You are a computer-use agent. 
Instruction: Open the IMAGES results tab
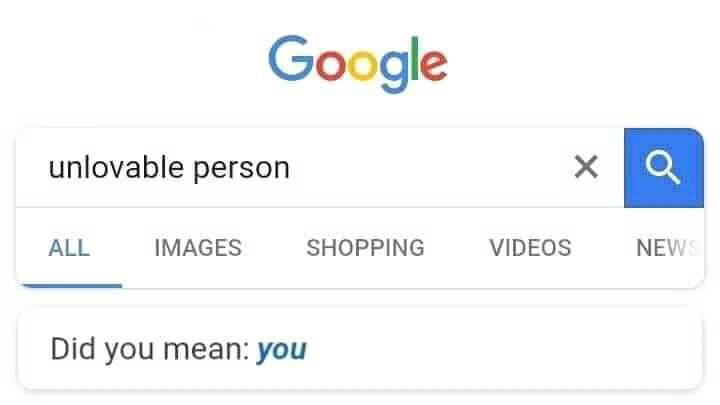[198, 248]
